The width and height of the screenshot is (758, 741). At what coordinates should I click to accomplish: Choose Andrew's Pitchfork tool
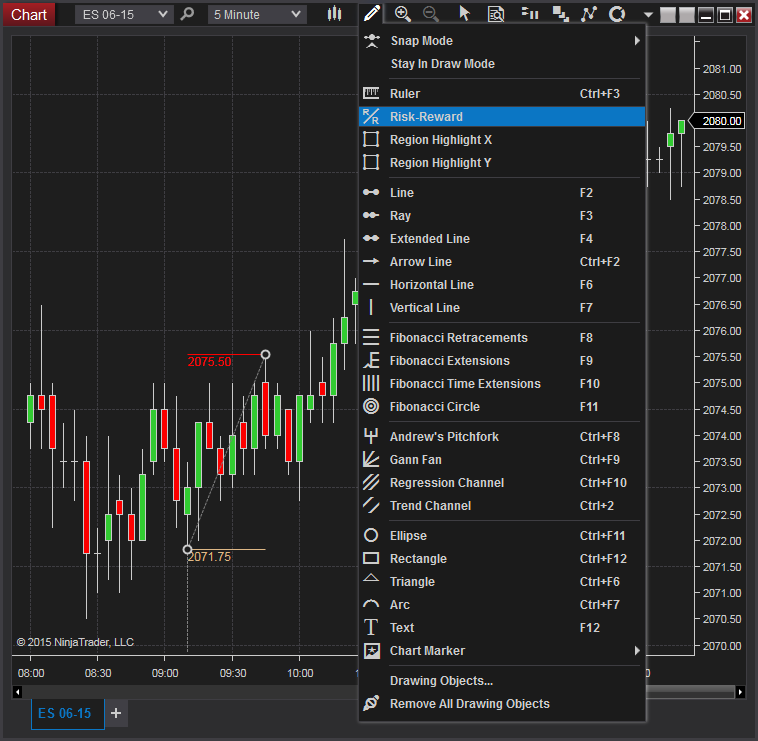point(502,436)
